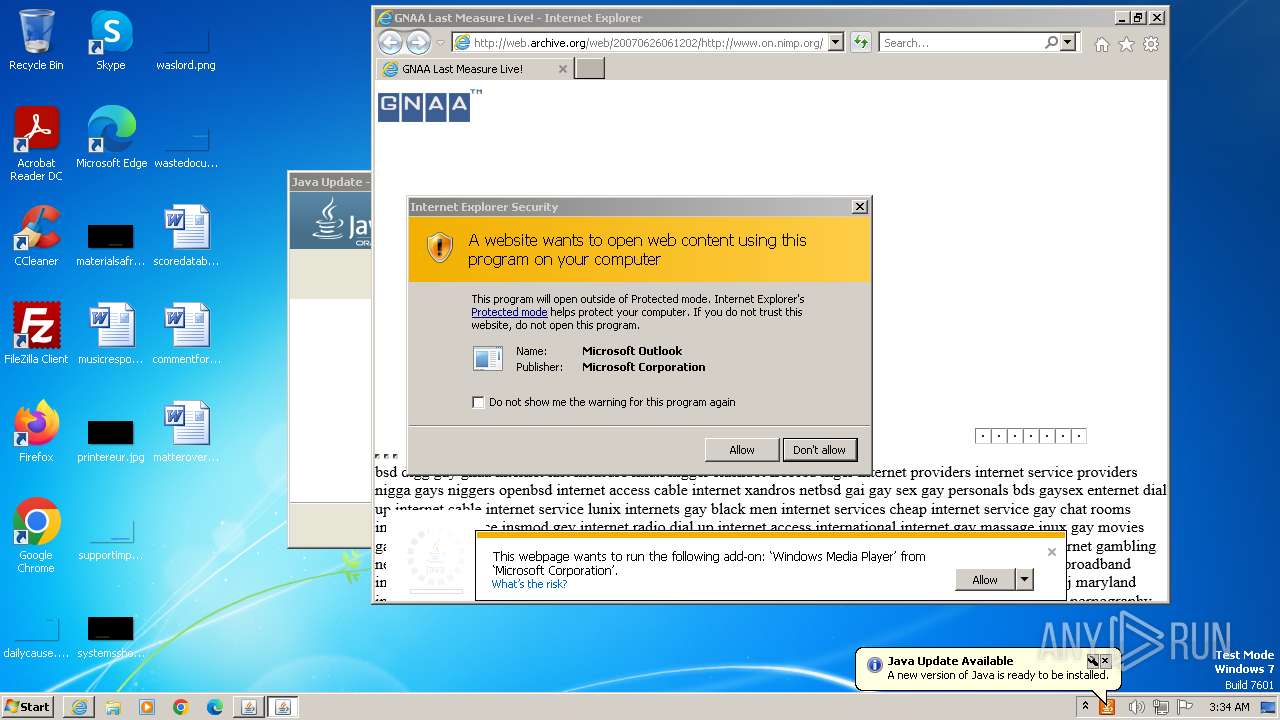Close the Java Update Available balloon
This screenshot has width=1280, height=720.
pyautogui.click(x=1105, y=661)
